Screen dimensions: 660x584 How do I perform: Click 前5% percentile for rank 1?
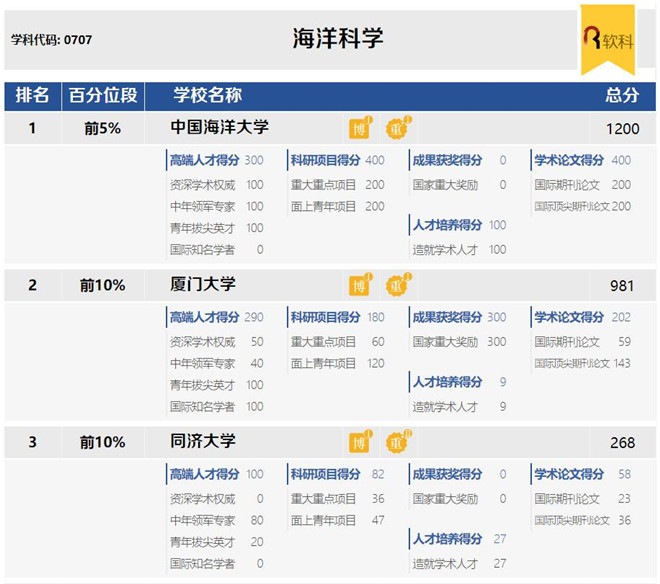pyautogui.click(x=103, y=128)
